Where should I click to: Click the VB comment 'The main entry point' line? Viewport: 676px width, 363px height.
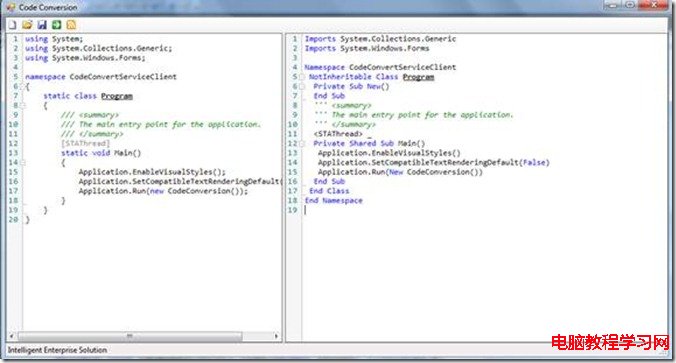tap(413, 115)
